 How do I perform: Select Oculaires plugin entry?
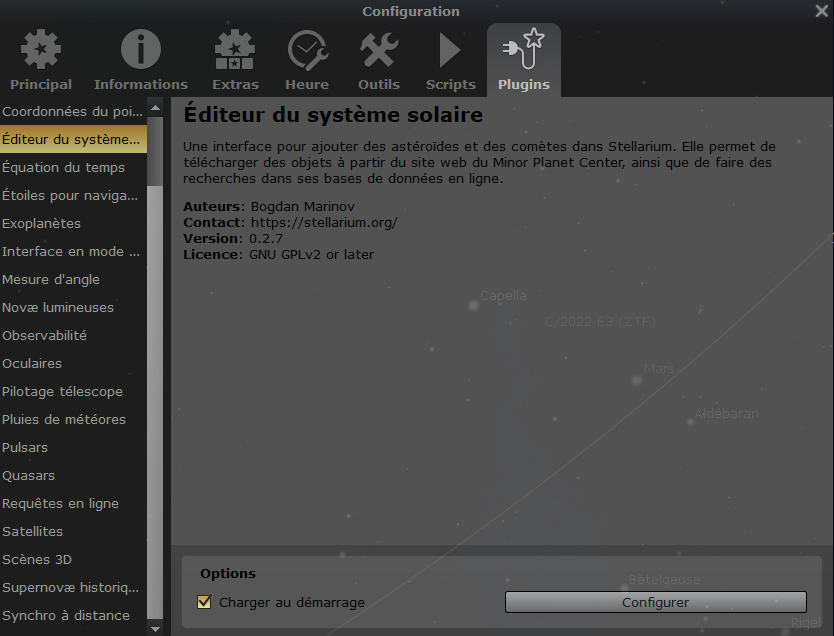[32, 363]
